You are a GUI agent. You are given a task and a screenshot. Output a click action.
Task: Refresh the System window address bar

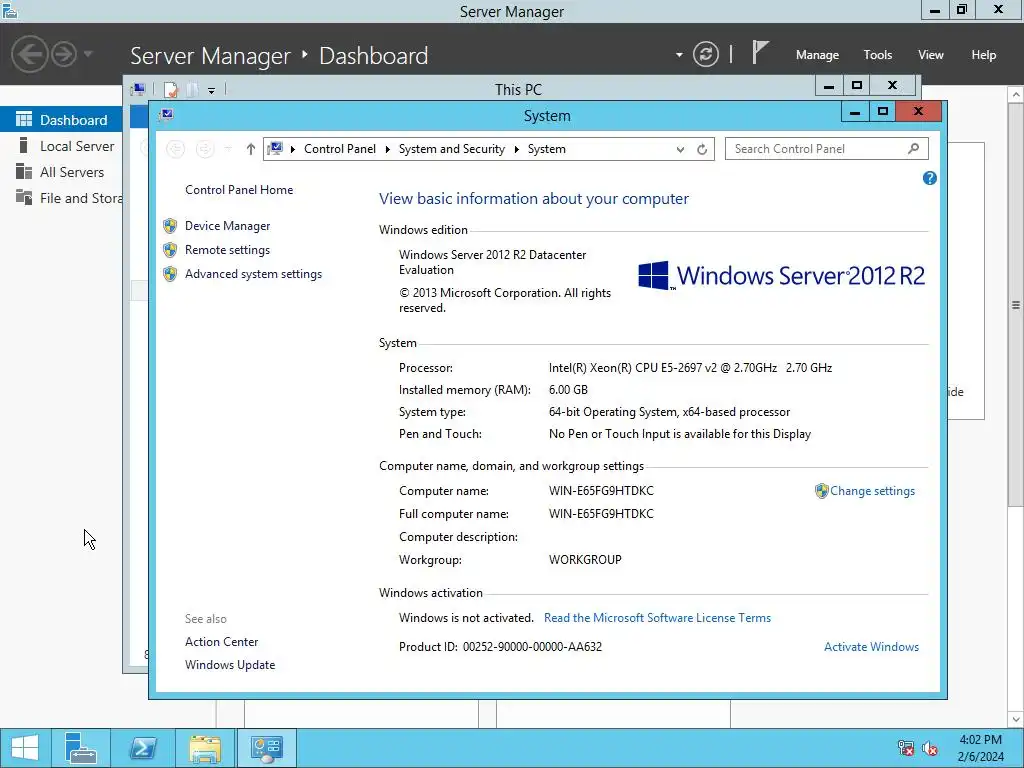[x=702, y=150]
